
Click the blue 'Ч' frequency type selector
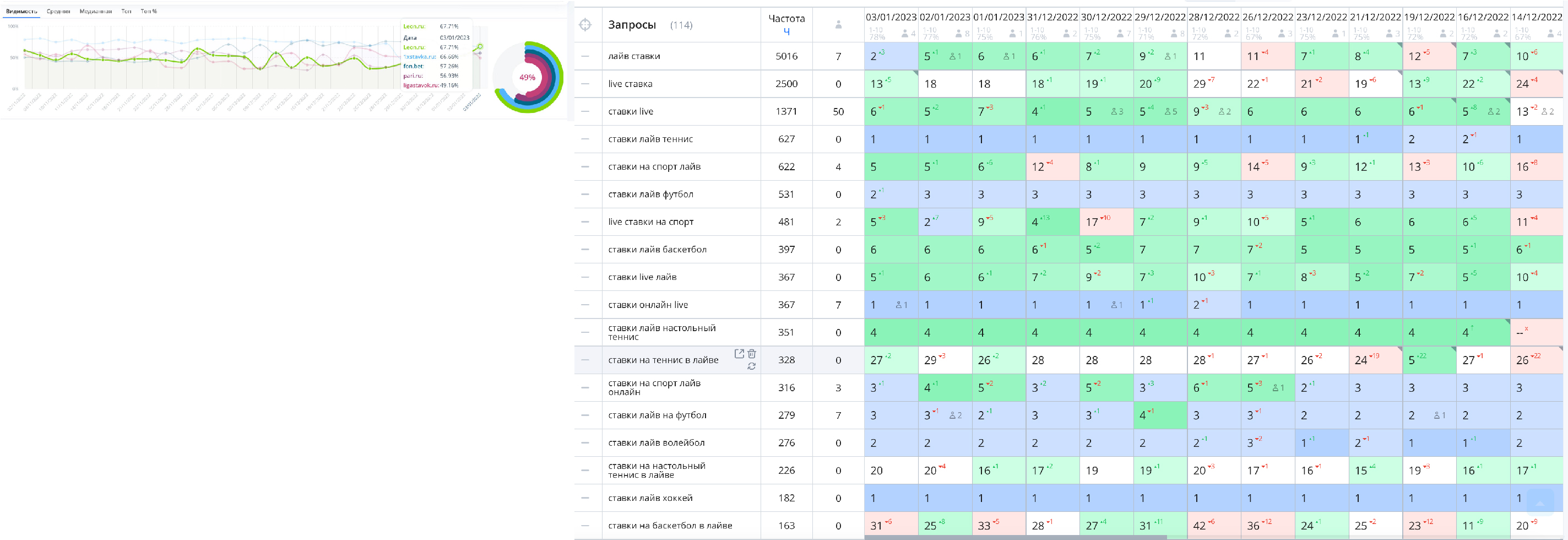click(x=786, y=31)
